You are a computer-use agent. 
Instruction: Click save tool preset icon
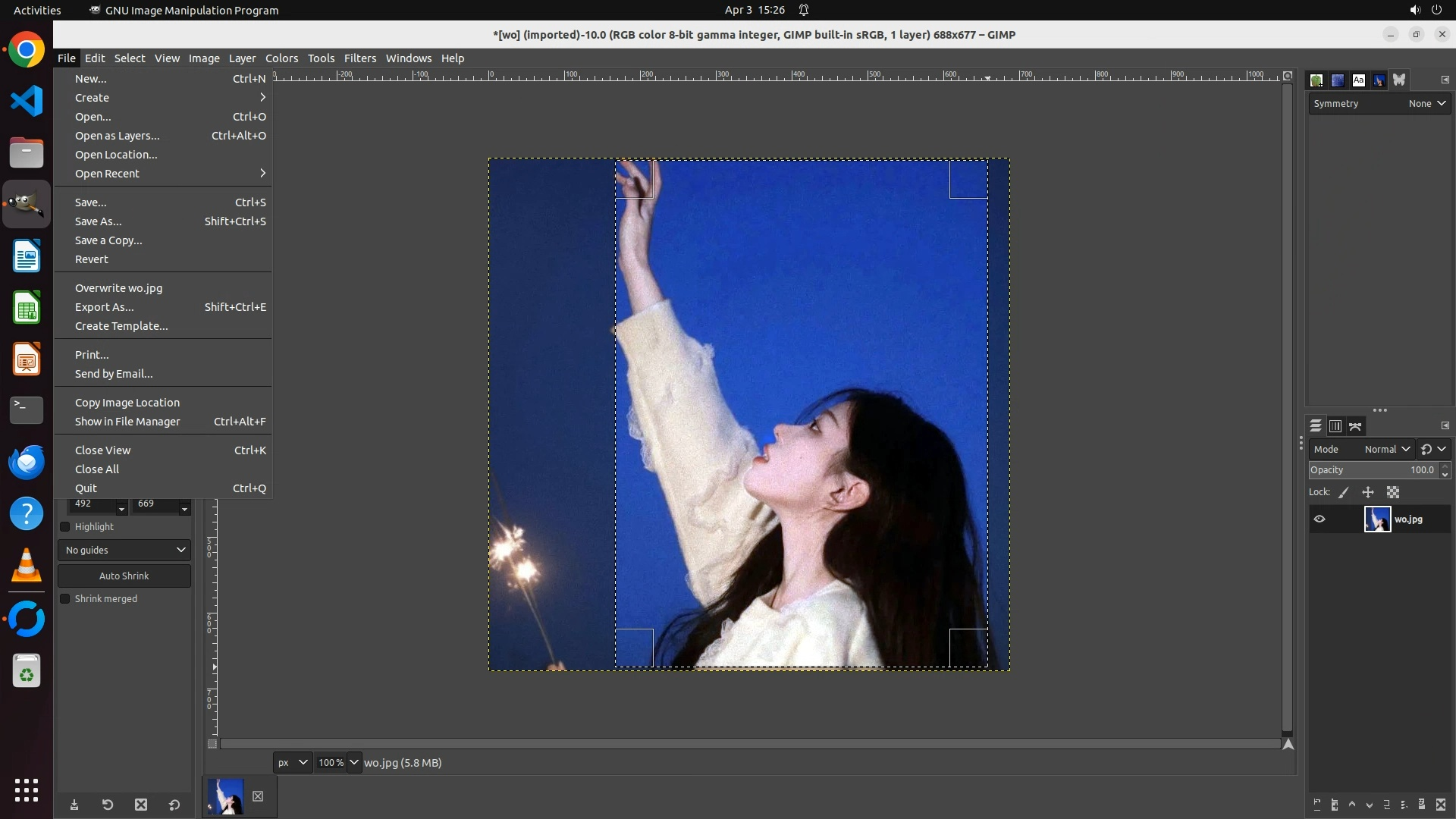[x=74, y=805]
